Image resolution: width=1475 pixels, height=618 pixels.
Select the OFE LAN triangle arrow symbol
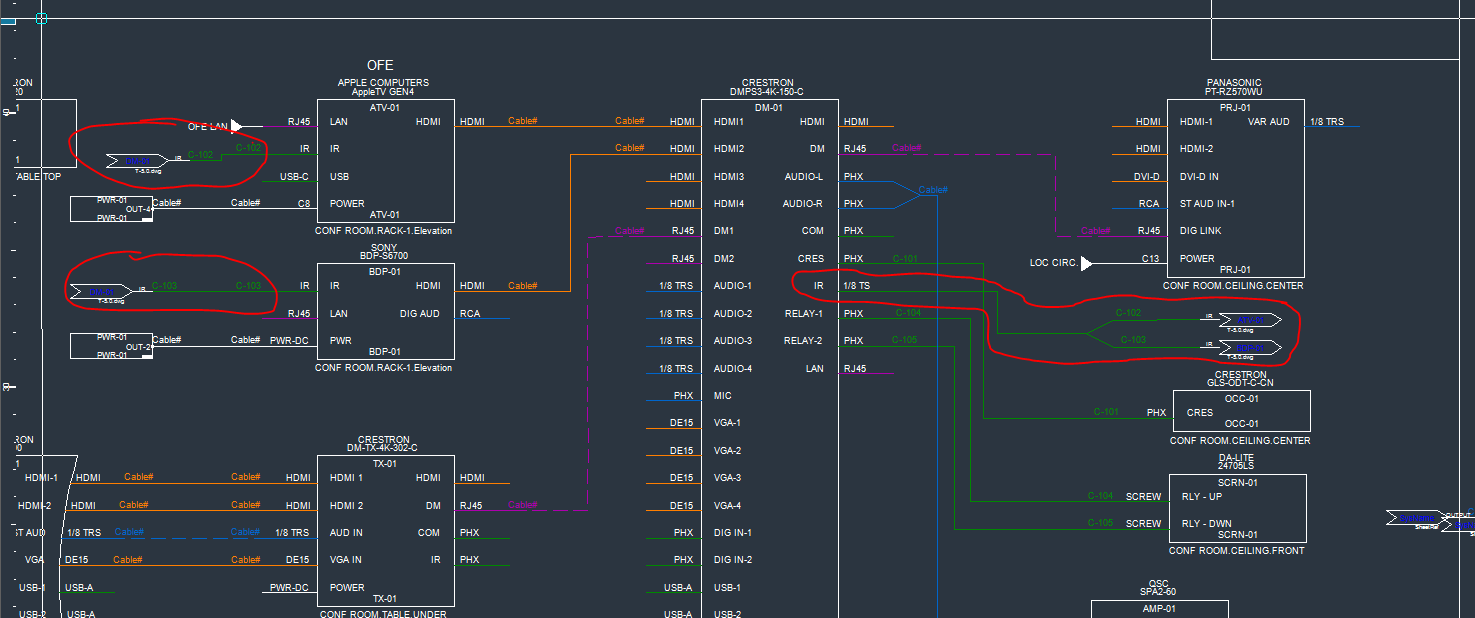point(237,126)
